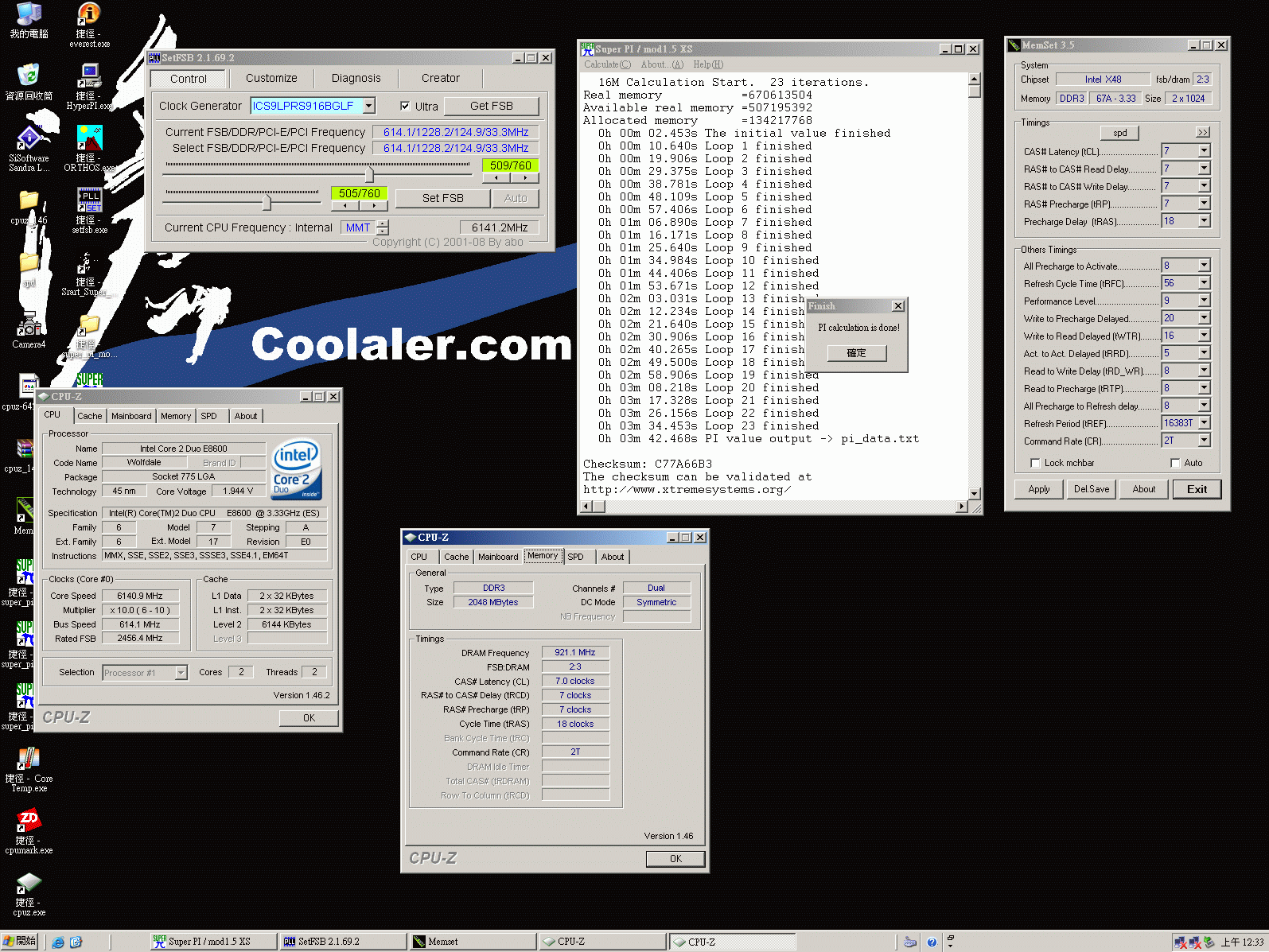Open the Core Temp.exe shortcut

[29, 760]
